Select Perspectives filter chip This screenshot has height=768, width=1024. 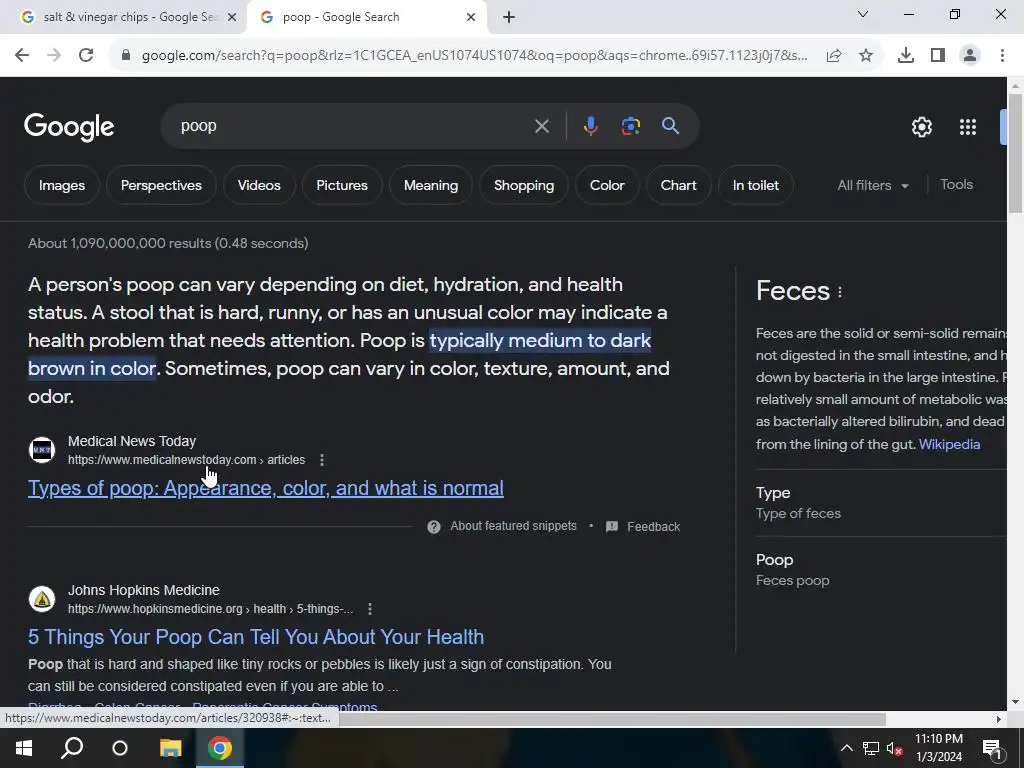pyautogui.click(x=161, y=185)
